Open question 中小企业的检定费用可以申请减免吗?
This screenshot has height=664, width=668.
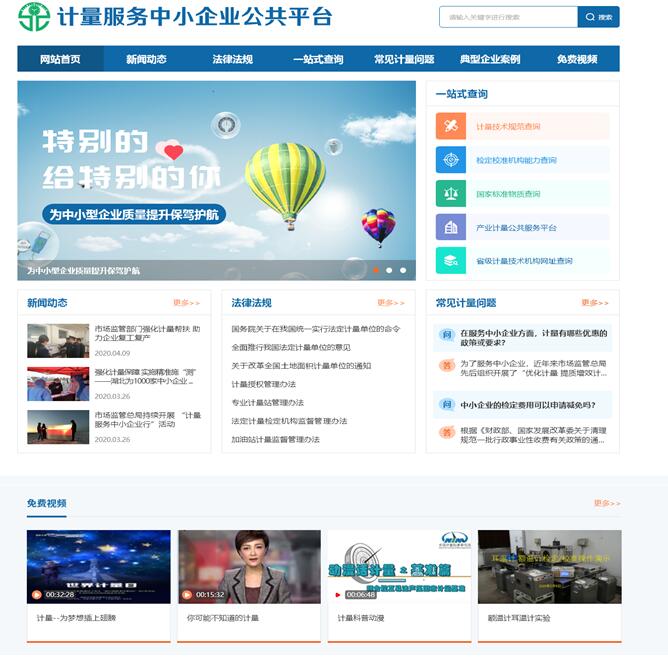pos(528,405)
